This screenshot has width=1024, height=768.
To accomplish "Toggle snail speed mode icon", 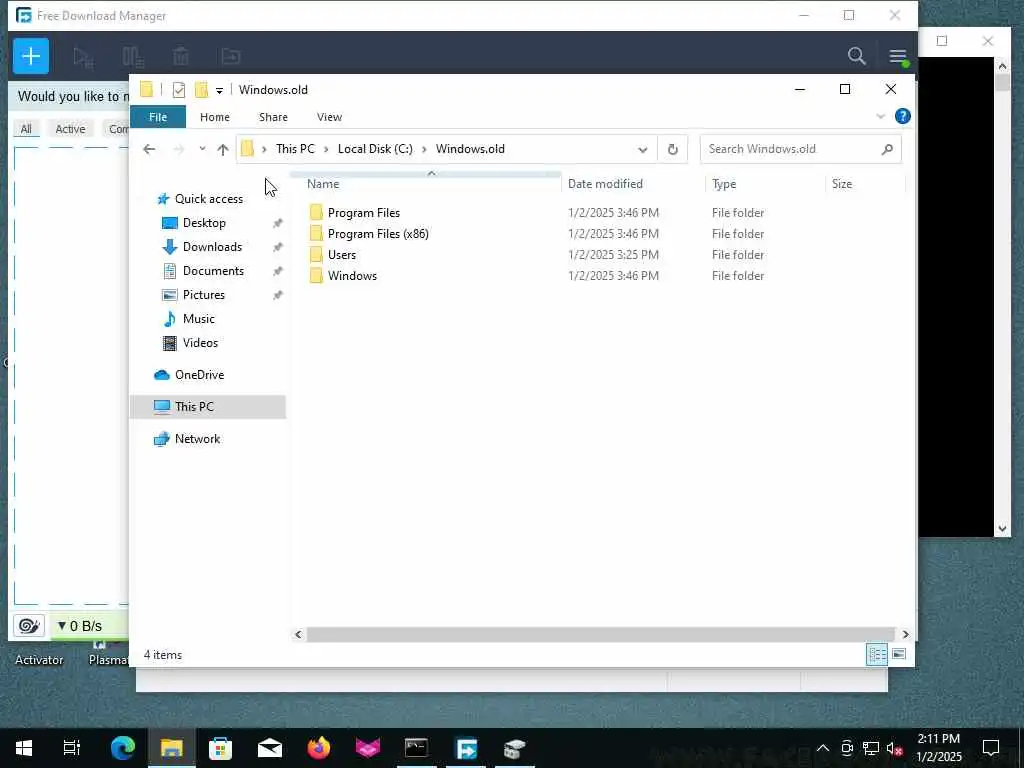I will pyautogui.click(x=29, y=626).
